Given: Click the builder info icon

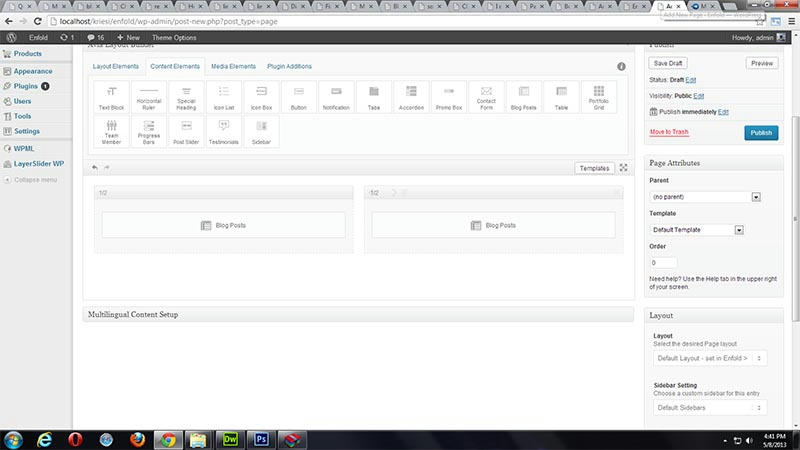Looking at the screenshot, I should click(x=621, y=66).
